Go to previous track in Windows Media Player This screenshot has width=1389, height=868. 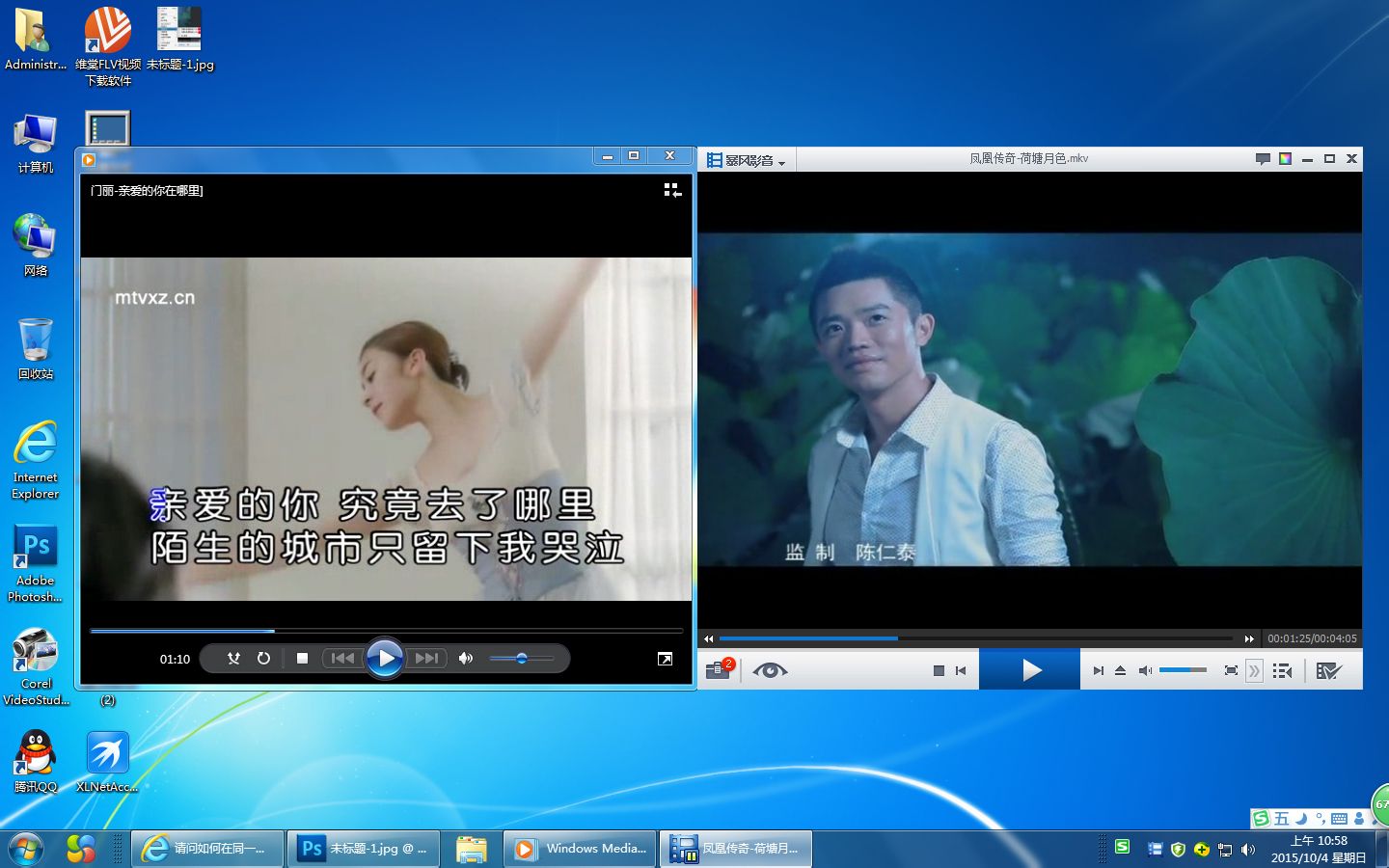(x=342, y=659)
